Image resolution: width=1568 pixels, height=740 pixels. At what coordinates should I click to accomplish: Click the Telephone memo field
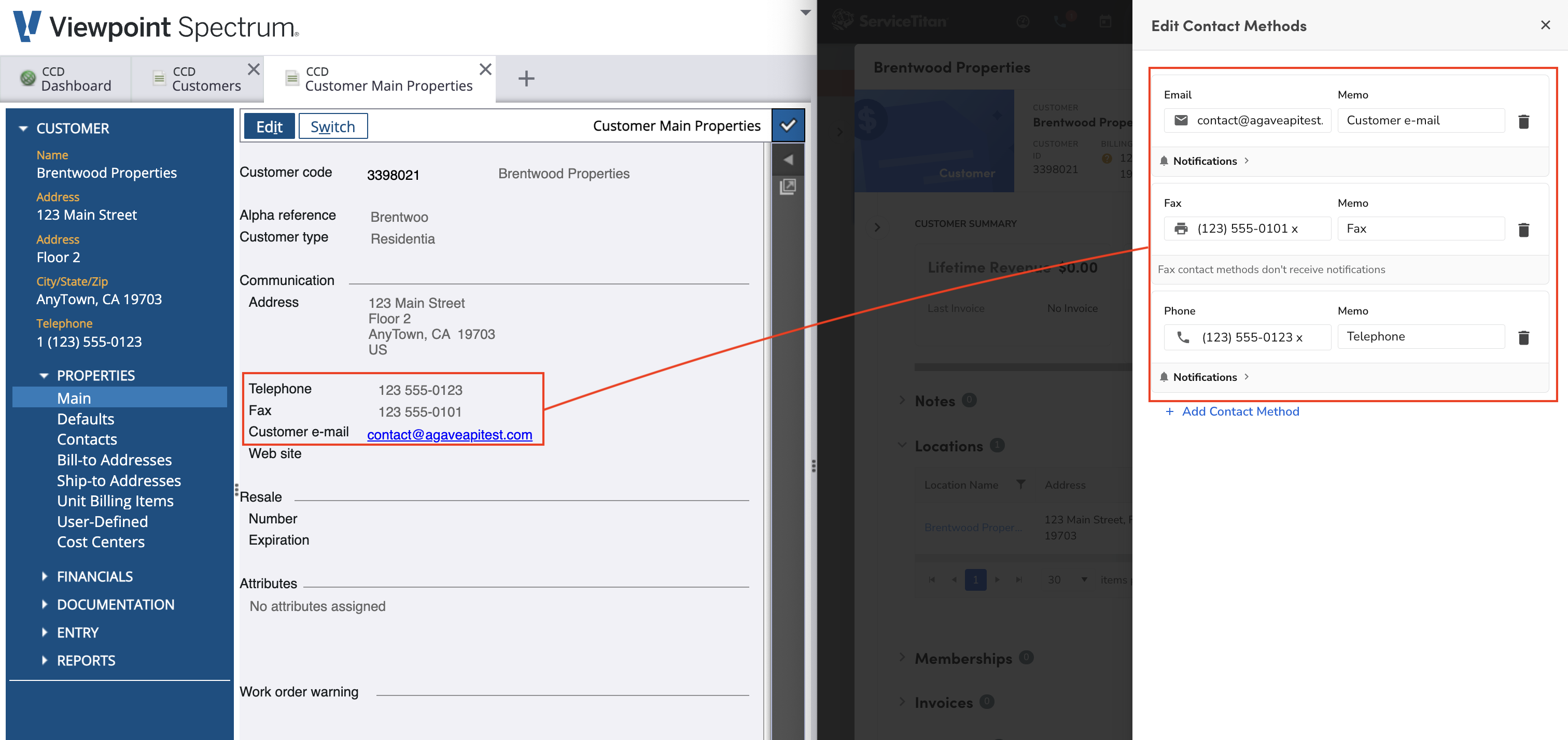(1421, 336)
